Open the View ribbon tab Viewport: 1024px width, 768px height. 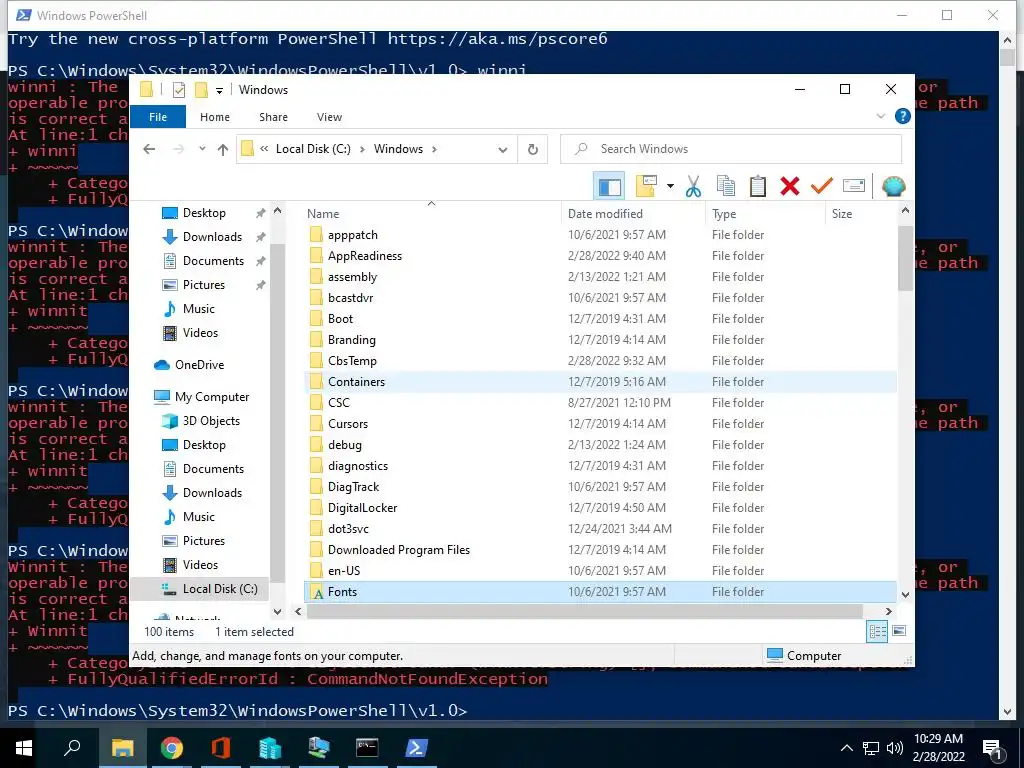(x=329, y=117)
